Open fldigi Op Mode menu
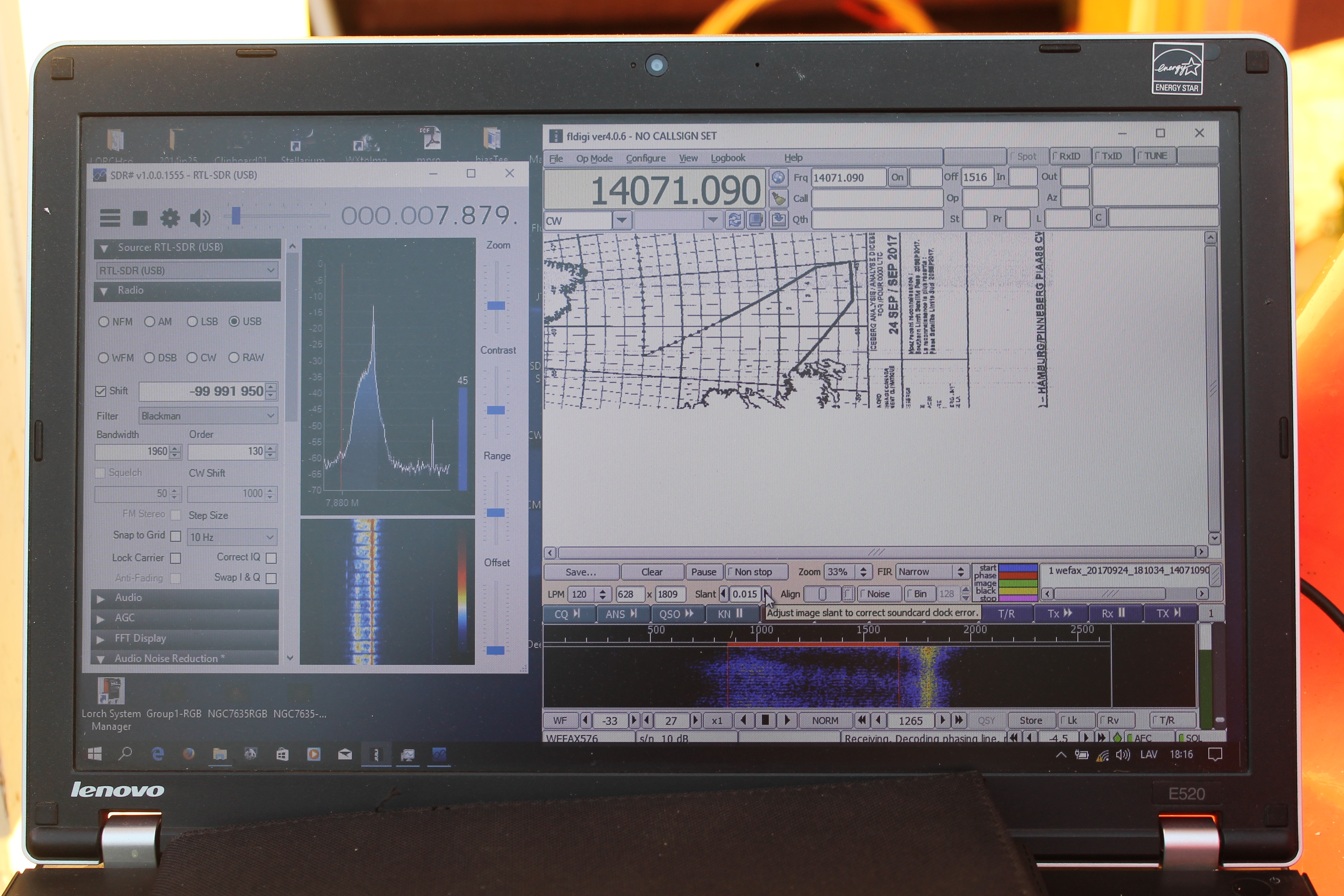 tap(594, 158)
